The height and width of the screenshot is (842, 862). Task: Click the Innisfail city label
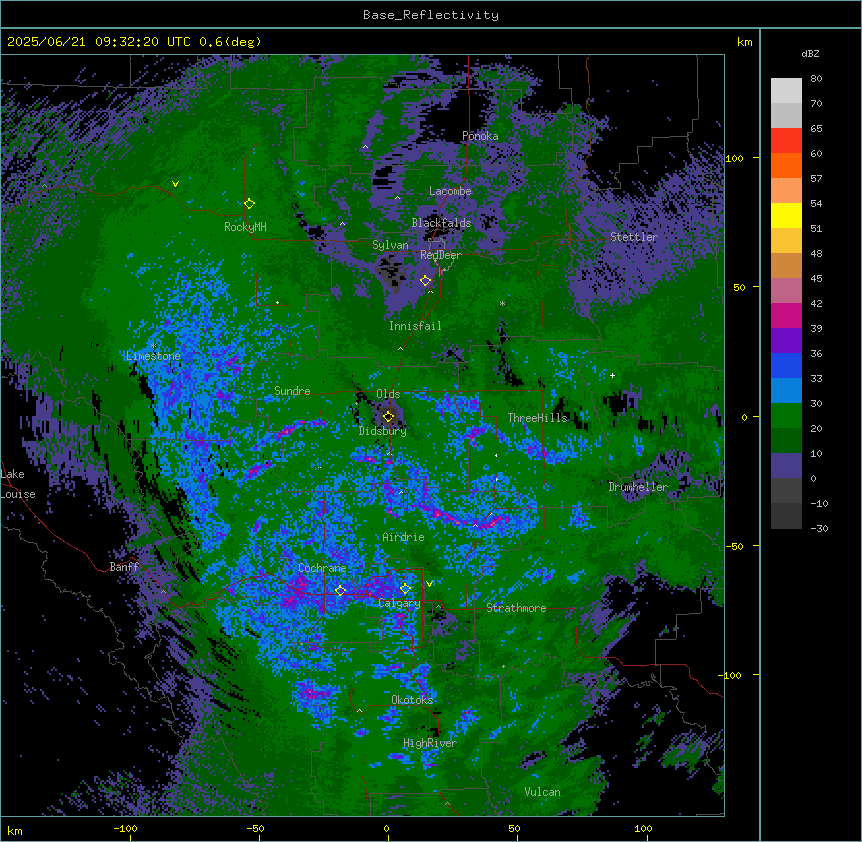(x=415, y=326)
